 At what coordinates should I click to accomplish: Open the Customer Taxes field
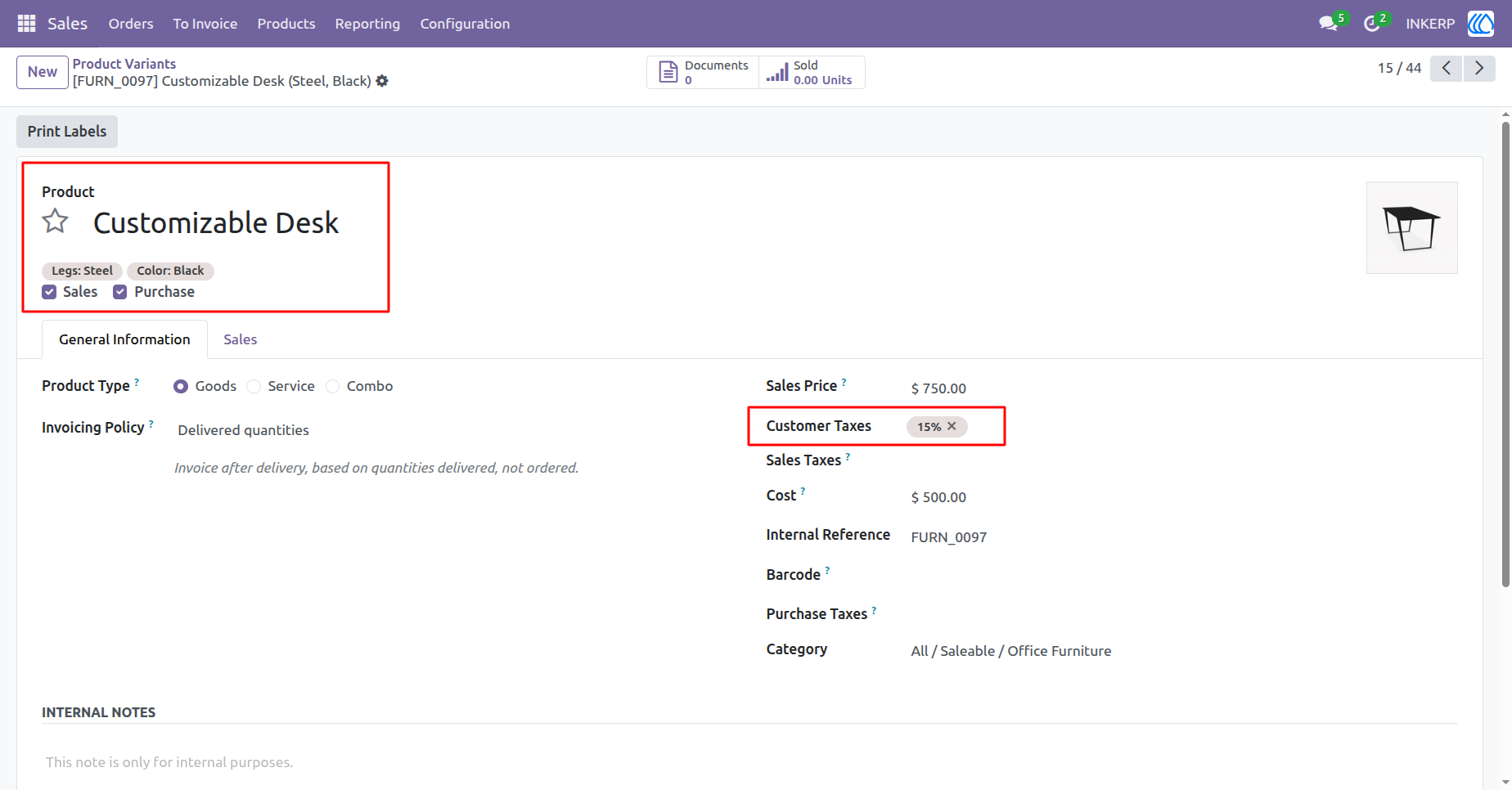[x=1183, y=426]
